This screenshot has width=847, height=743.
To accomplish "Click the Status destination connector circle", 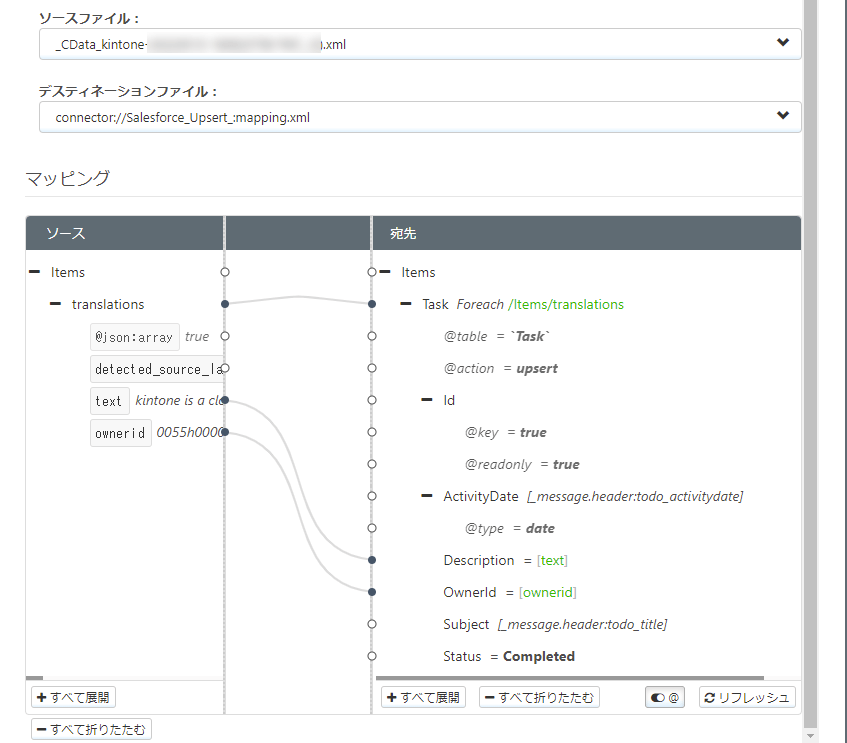I will 372,656.
